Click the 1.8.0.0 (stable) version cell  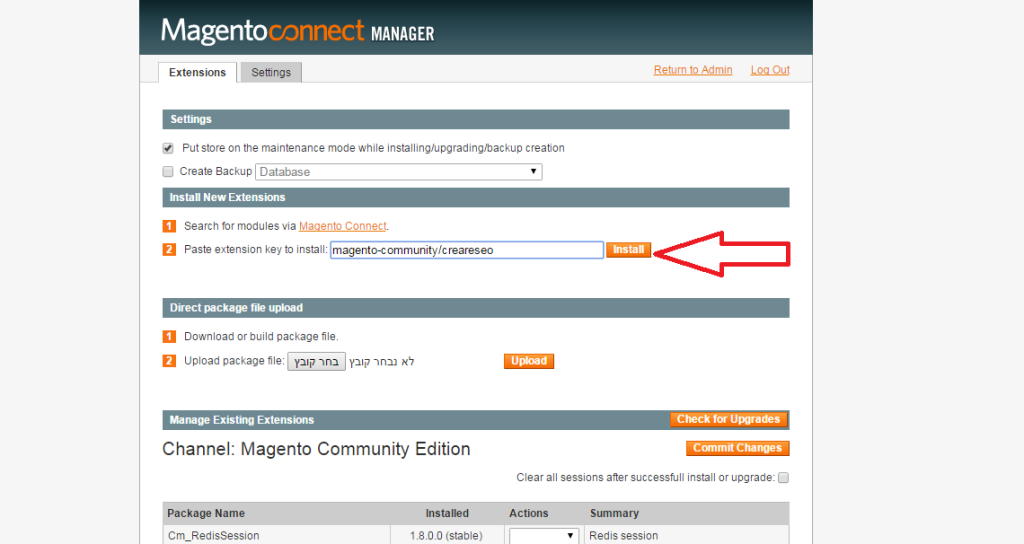click(446, 536)
